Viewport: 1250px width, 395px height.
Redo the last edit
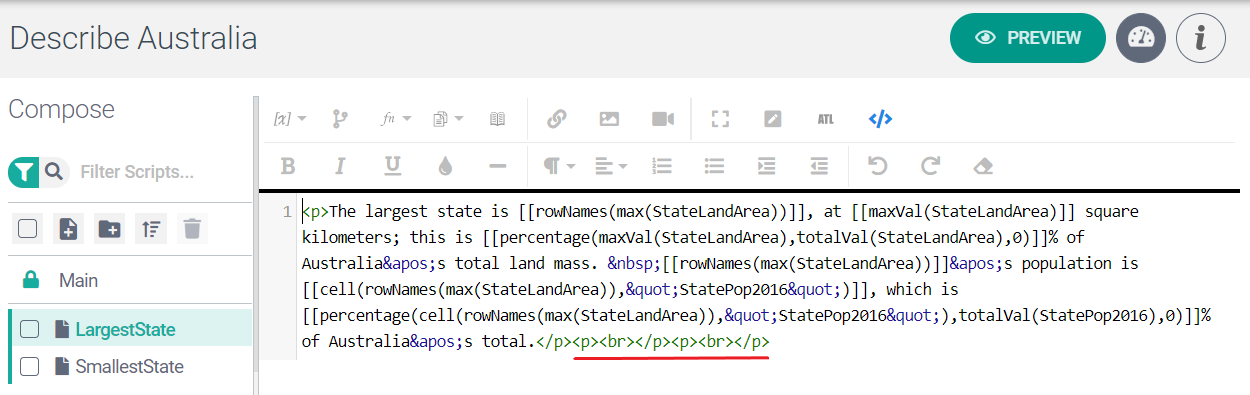click(x=930, y=166)
